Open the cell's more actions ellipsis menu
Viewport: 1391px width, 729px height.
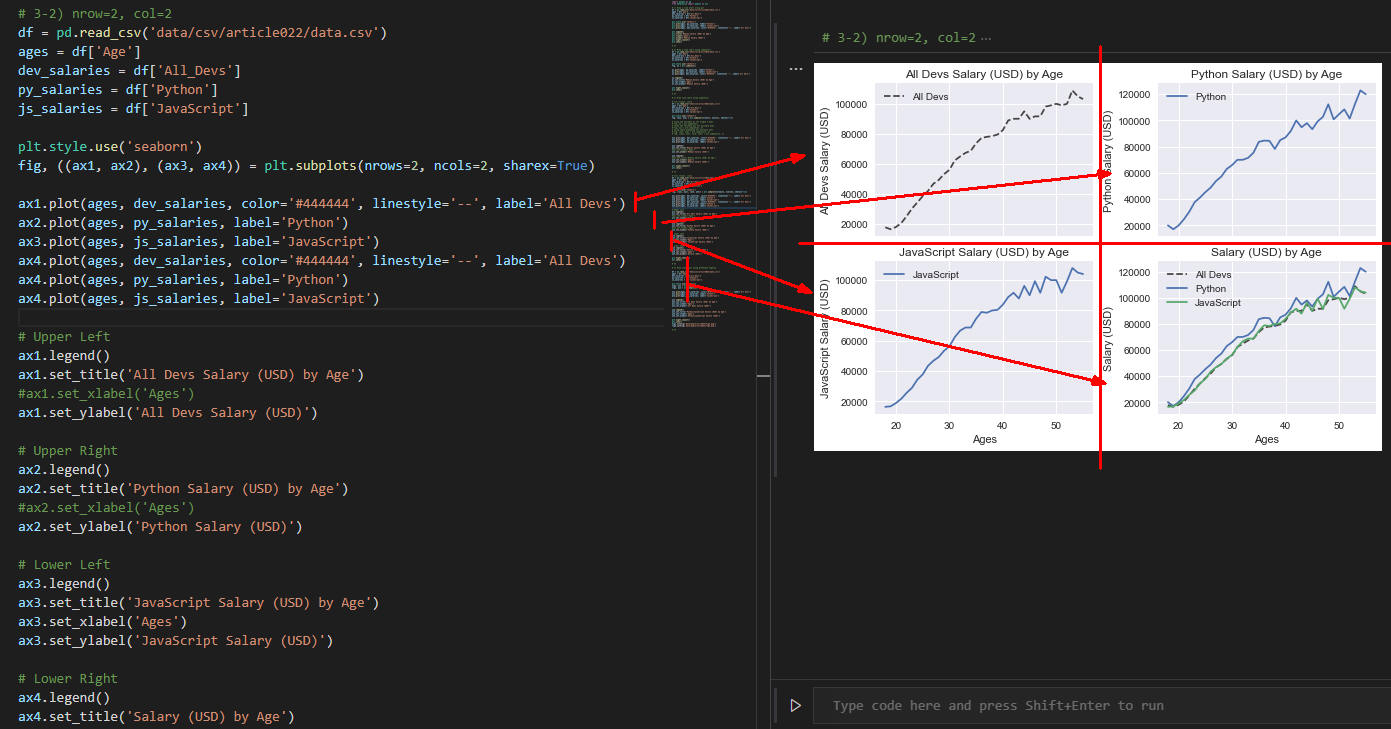796,69
